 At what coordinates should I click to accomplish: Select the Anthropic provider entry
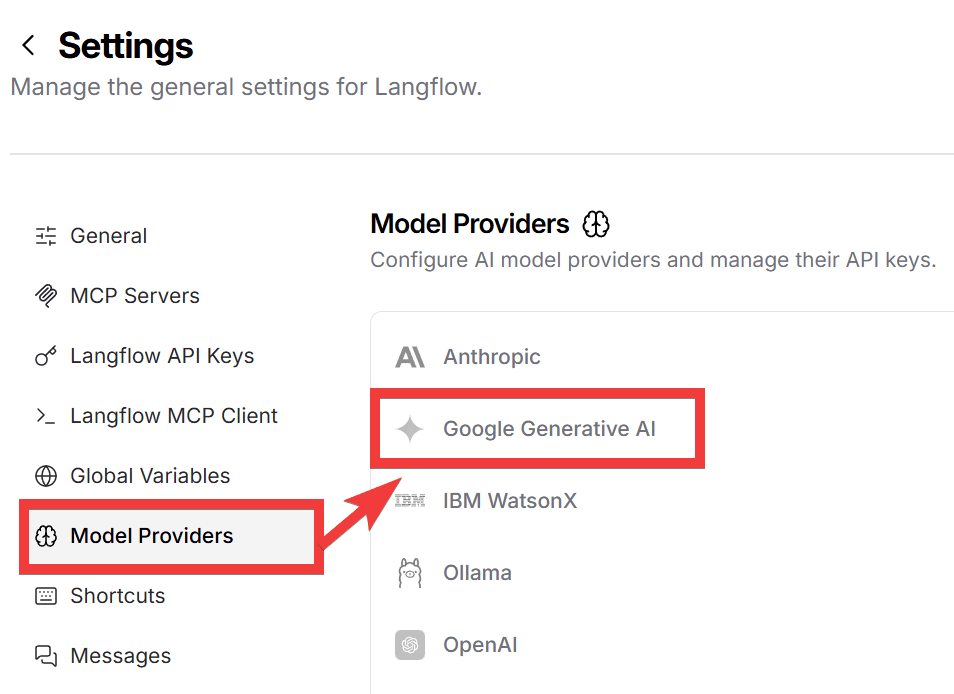tap(491, 357)
